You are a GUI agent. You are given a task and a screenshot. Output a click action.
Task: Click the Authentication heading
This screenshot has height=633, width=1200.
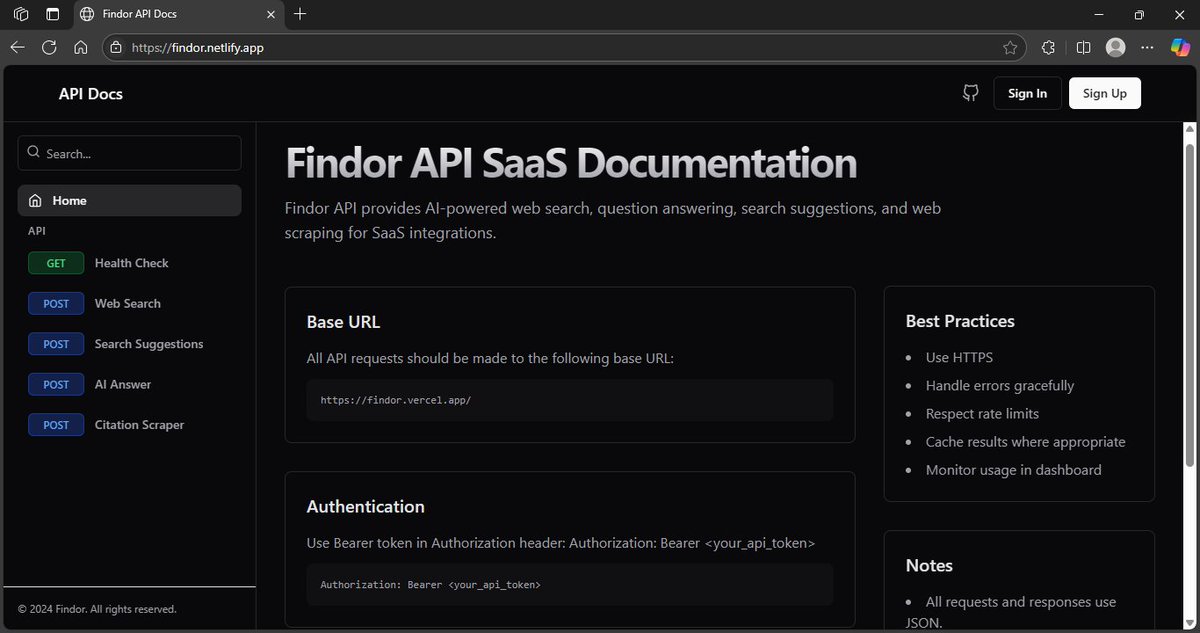(x=366, y=507)
